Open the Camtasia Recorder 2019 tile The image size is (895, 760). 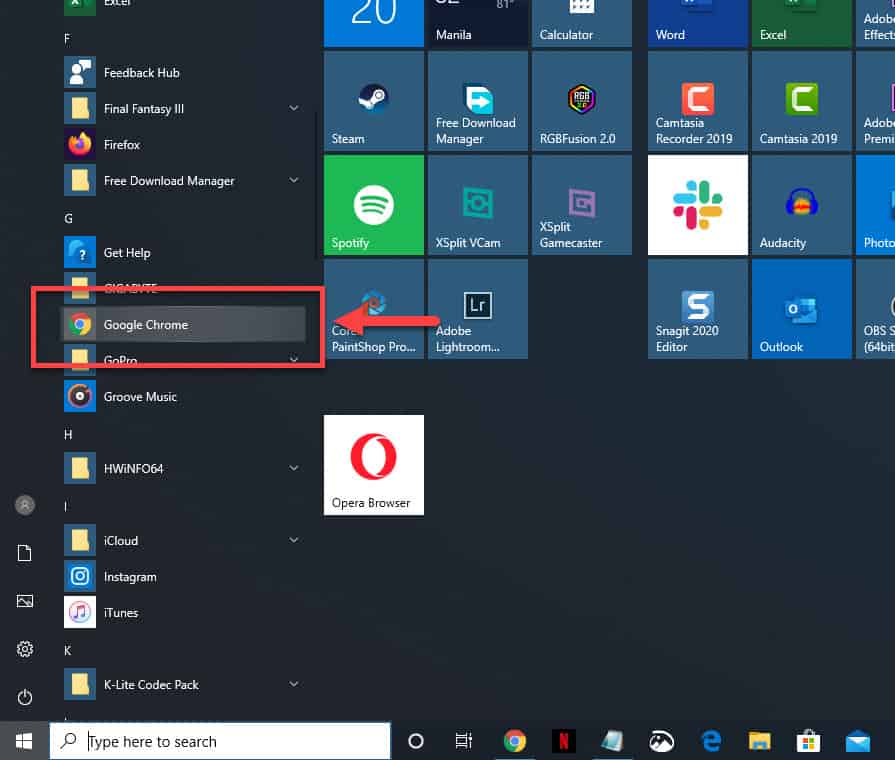point(698,101)
